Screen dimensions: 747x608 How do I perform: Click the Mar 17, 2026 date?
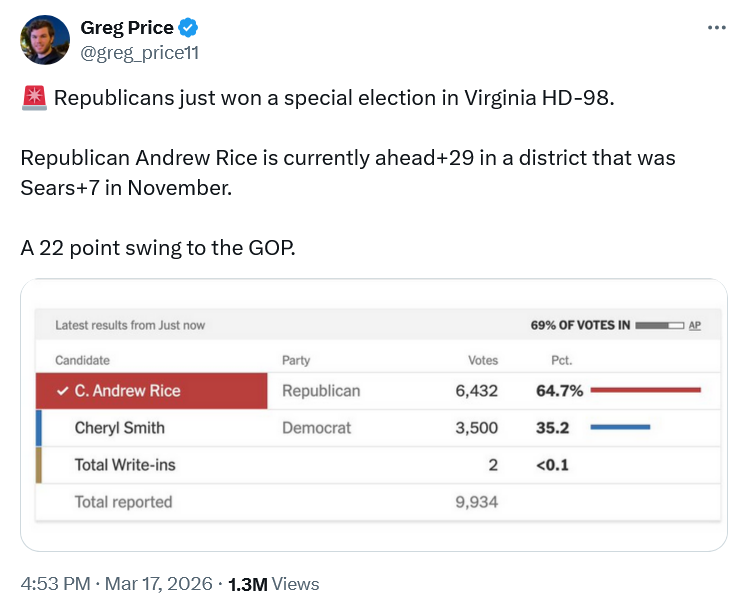tap(159, 584)
